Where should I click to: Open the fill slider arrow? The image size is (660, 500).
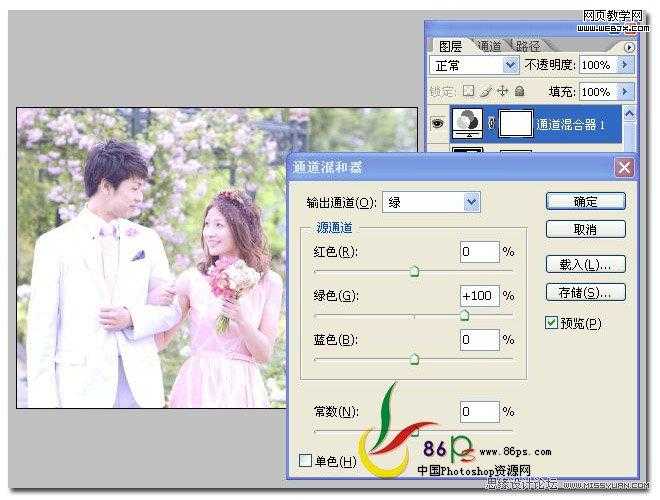click(625, 91)
